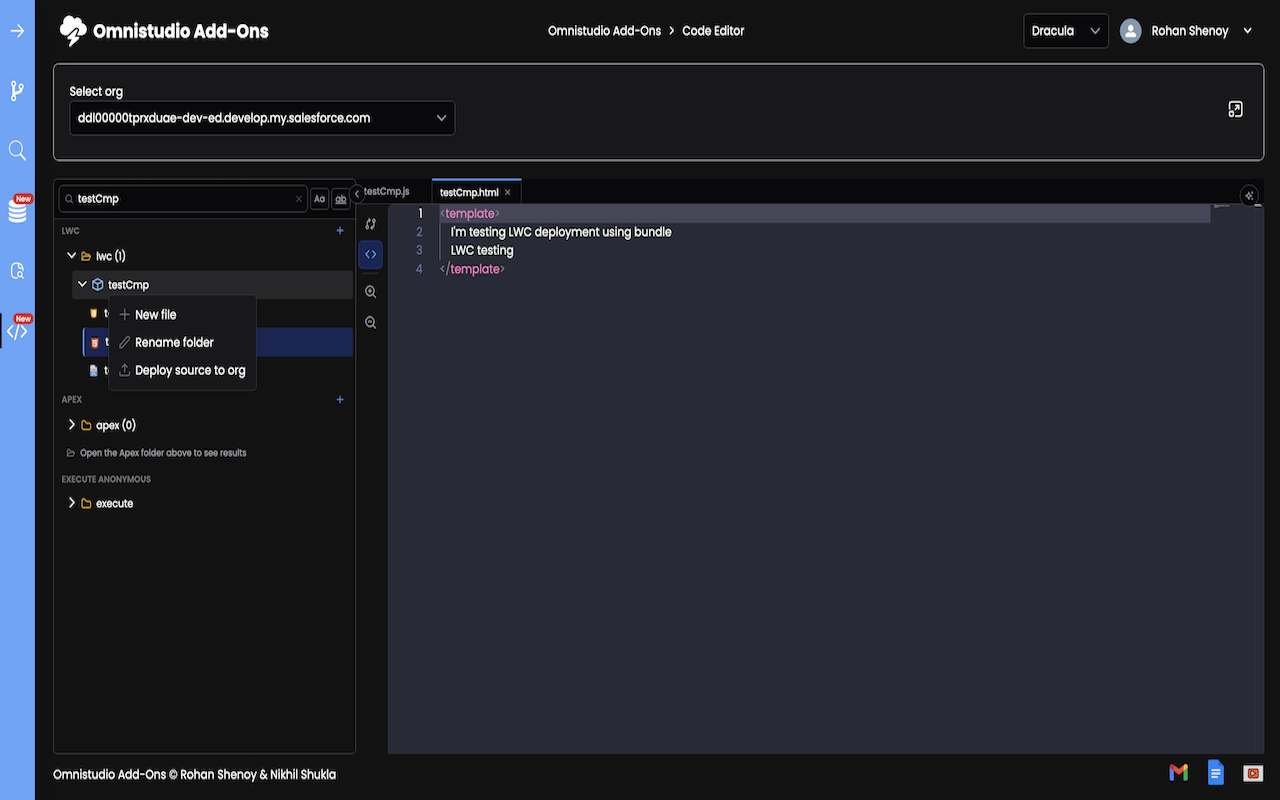Open the search tool in the sidebar
The width and height of the screenshot is (1280, 800).
coord(17,151)
